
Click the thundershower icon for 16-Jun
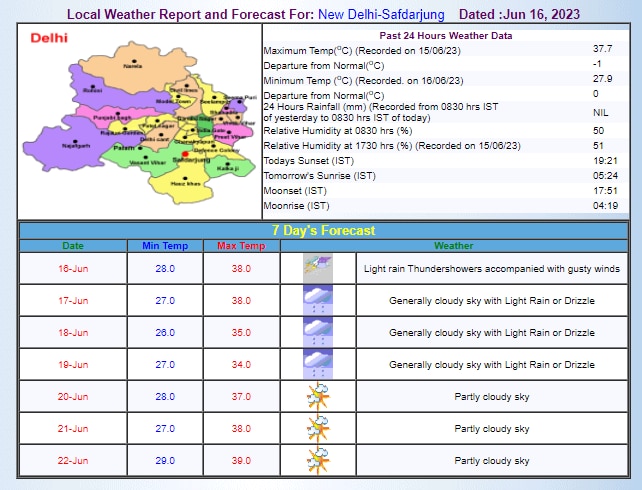(318, 268)
